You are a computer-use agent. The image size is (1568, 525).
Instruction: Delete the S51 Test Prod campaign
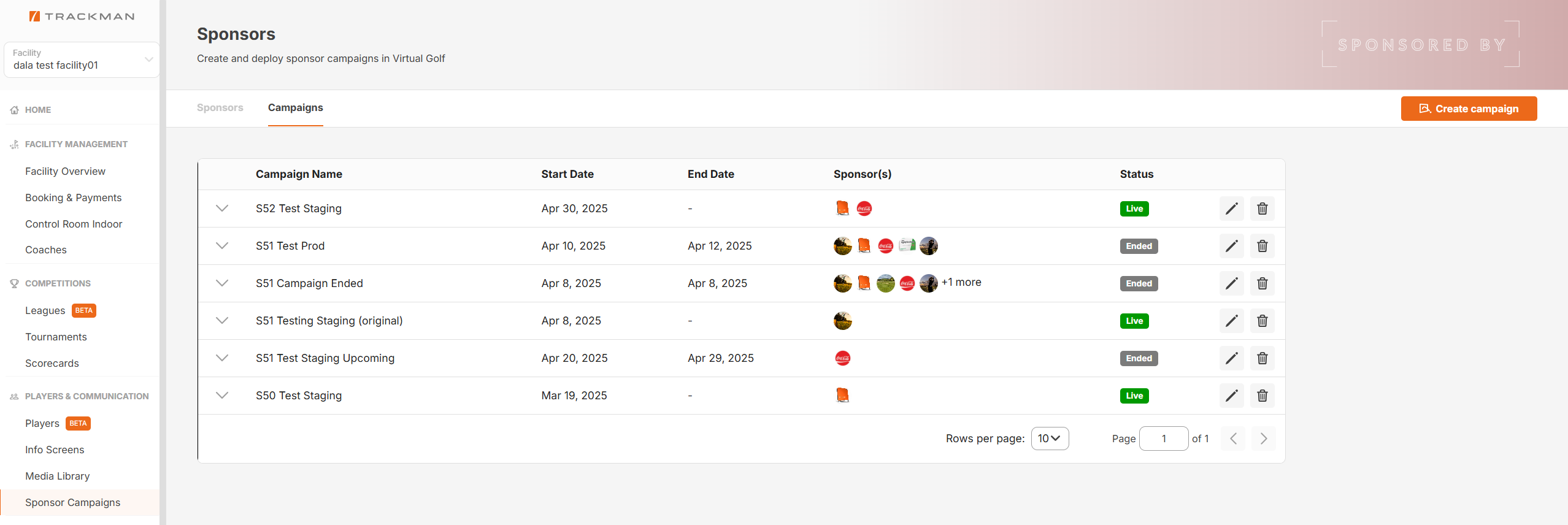(x=1262, y=246)
